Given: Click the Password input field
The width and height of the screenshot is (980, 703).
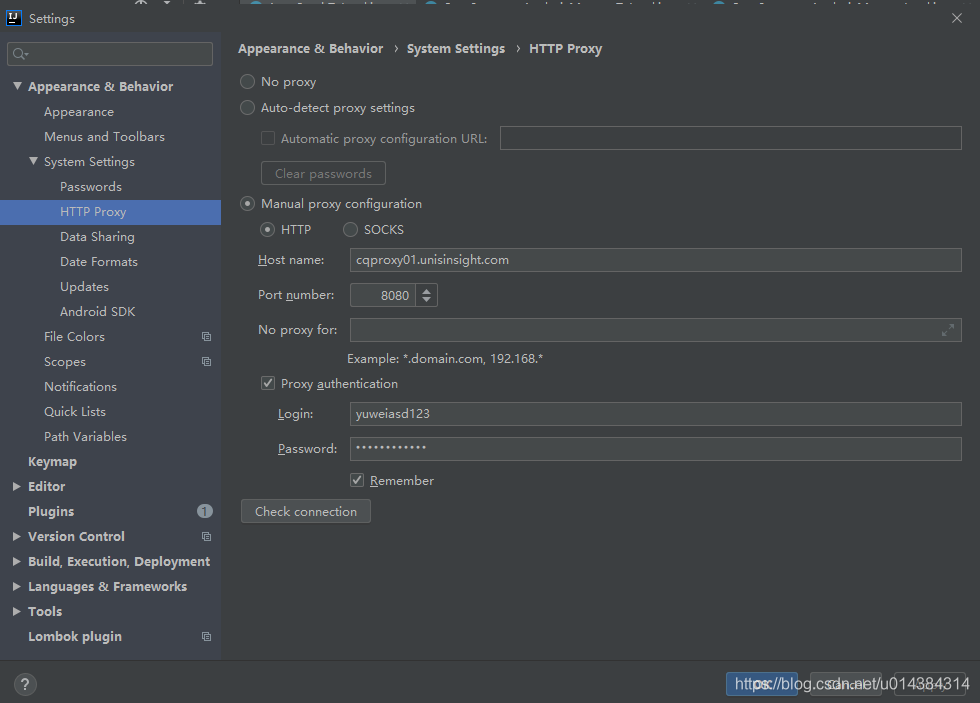Looking at the screenshot, I should tap(656, 449).
